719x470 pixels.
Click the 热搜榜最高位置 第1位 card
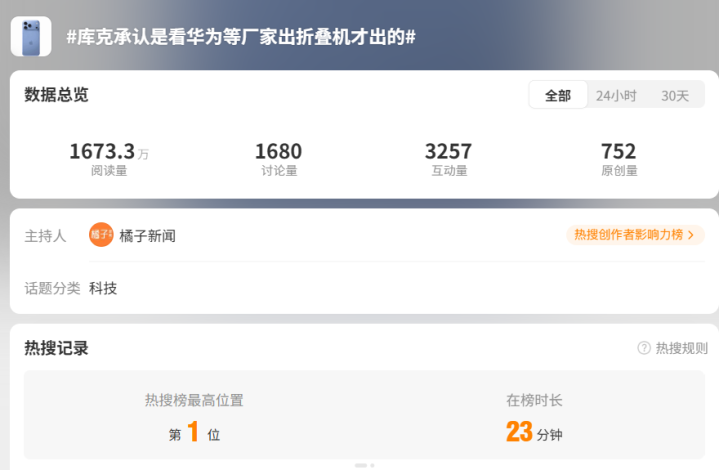coord(194,417)
